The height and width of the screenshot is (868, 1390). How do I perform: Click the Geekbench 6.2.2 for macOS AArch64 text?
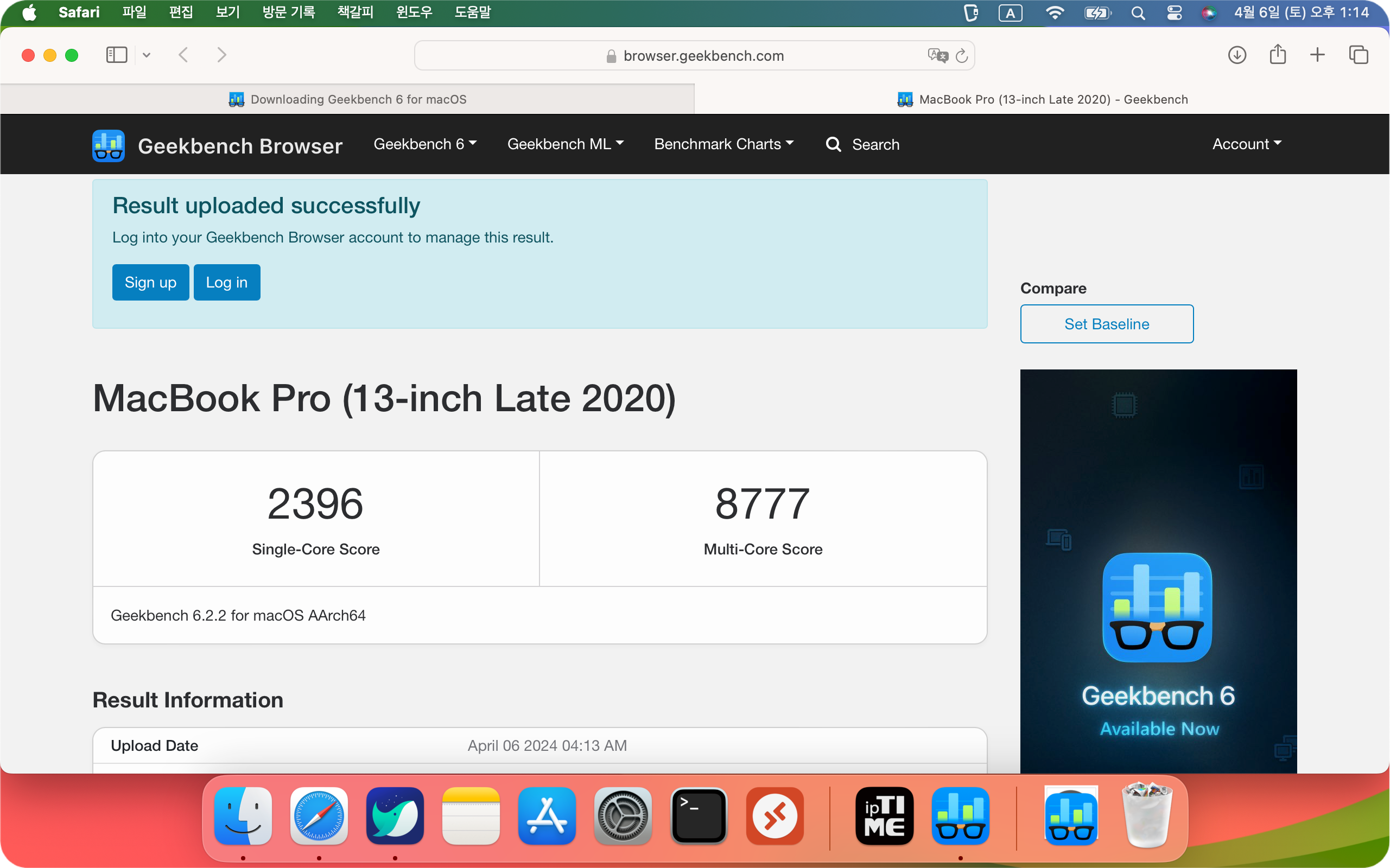click(238, 615)
